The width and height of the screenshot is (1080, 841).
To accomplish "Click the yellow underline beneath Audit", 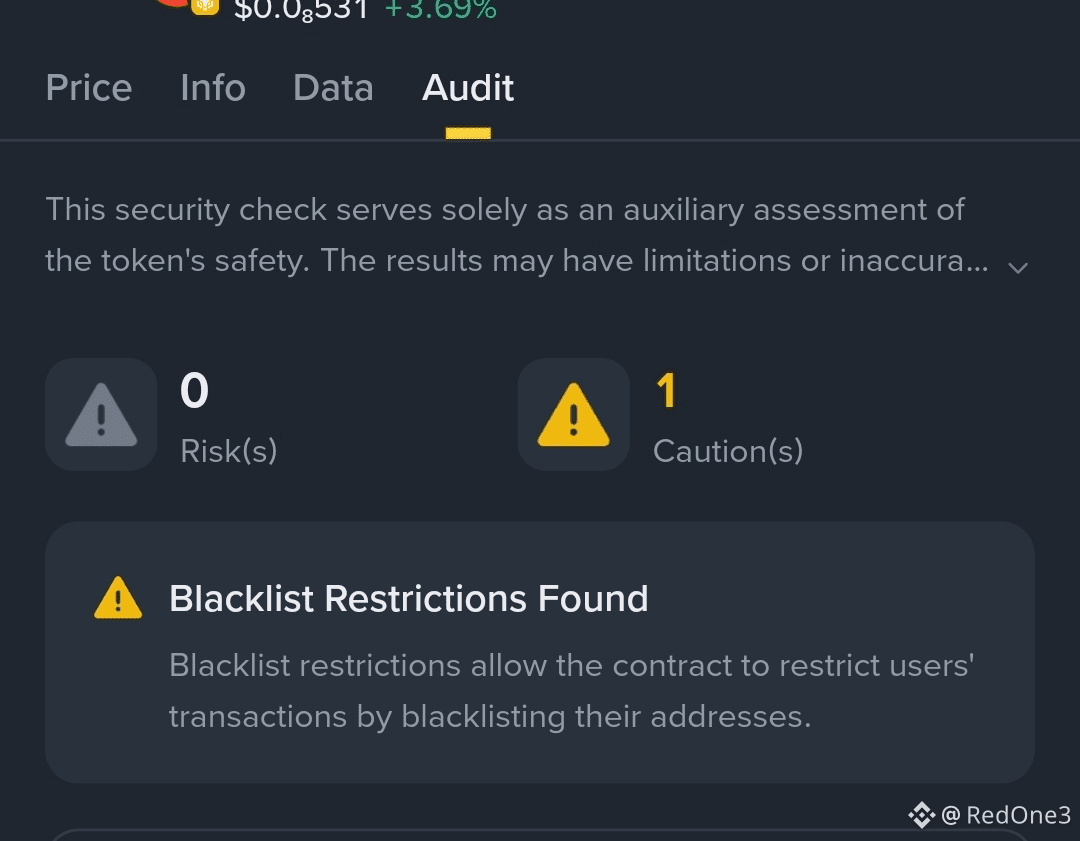I will 468,133.
